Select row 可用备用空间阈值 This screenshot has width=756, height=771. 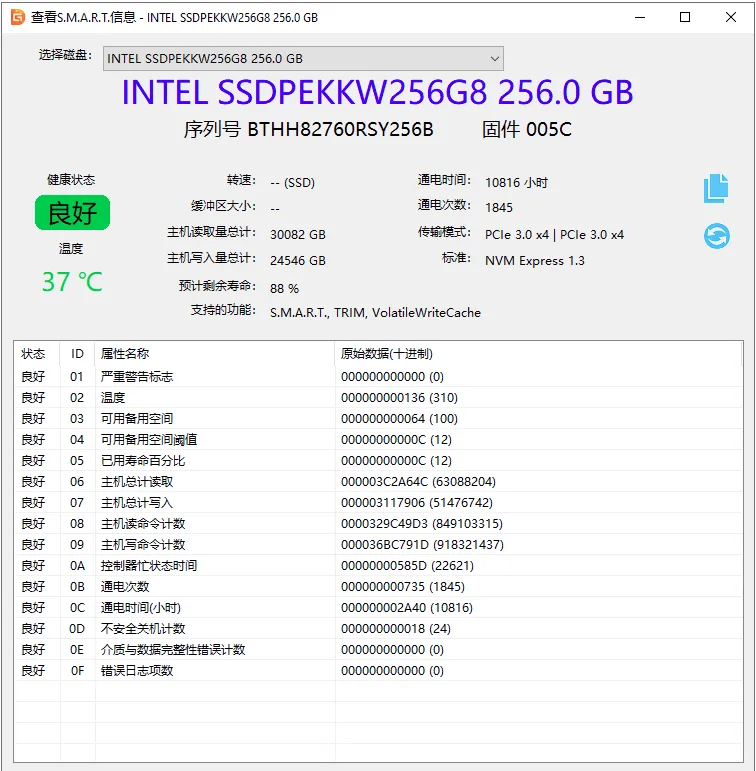378,440
